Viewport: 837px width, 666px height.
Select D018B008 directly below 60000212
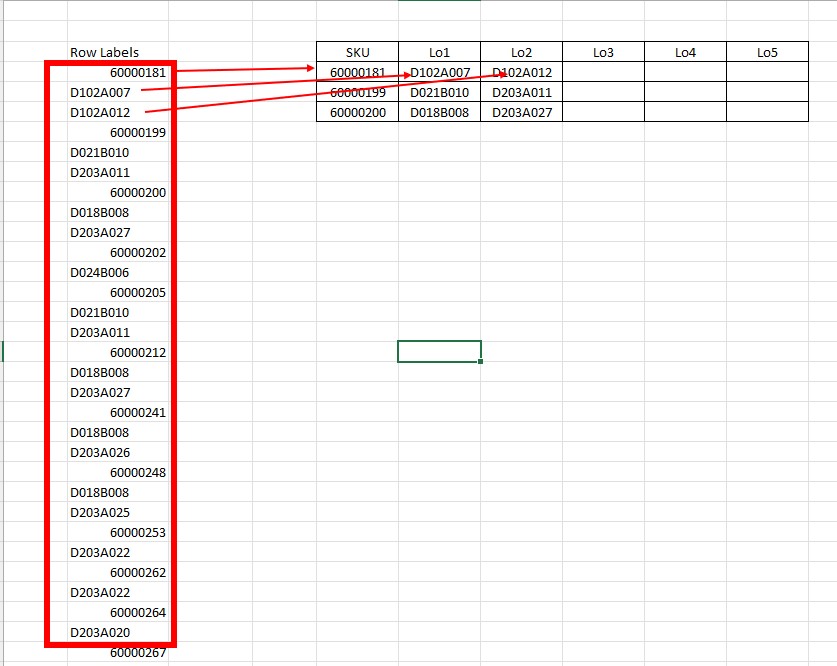coord(117,372)
